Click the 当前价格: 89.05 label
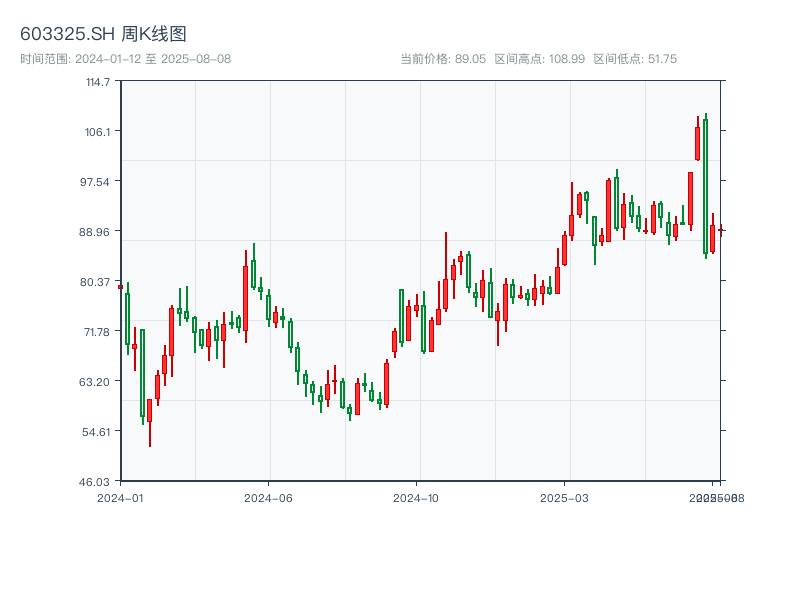Image resolution: width=800 pixels, height=600 pixels. pos(443,59)
